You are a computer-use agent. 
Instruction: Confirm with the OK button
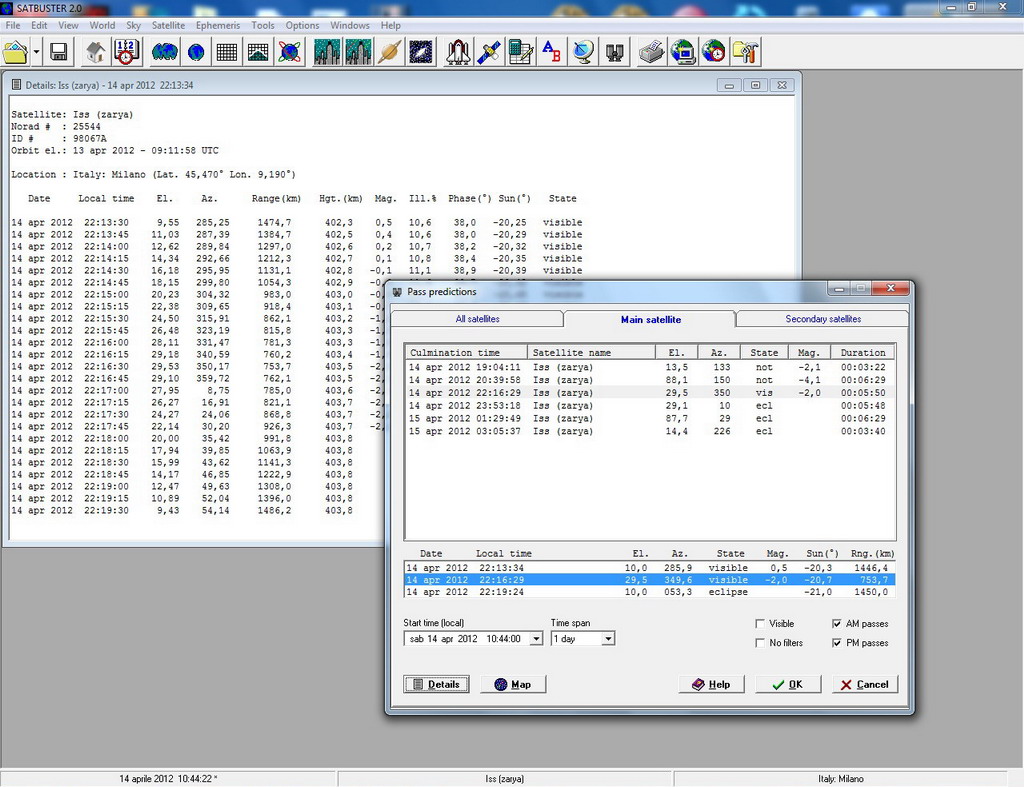click(x=788, y=684)
